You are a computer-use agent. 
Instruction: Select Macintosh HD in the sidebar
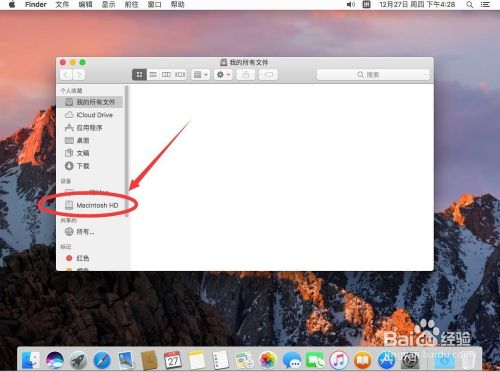pos(91,205)
